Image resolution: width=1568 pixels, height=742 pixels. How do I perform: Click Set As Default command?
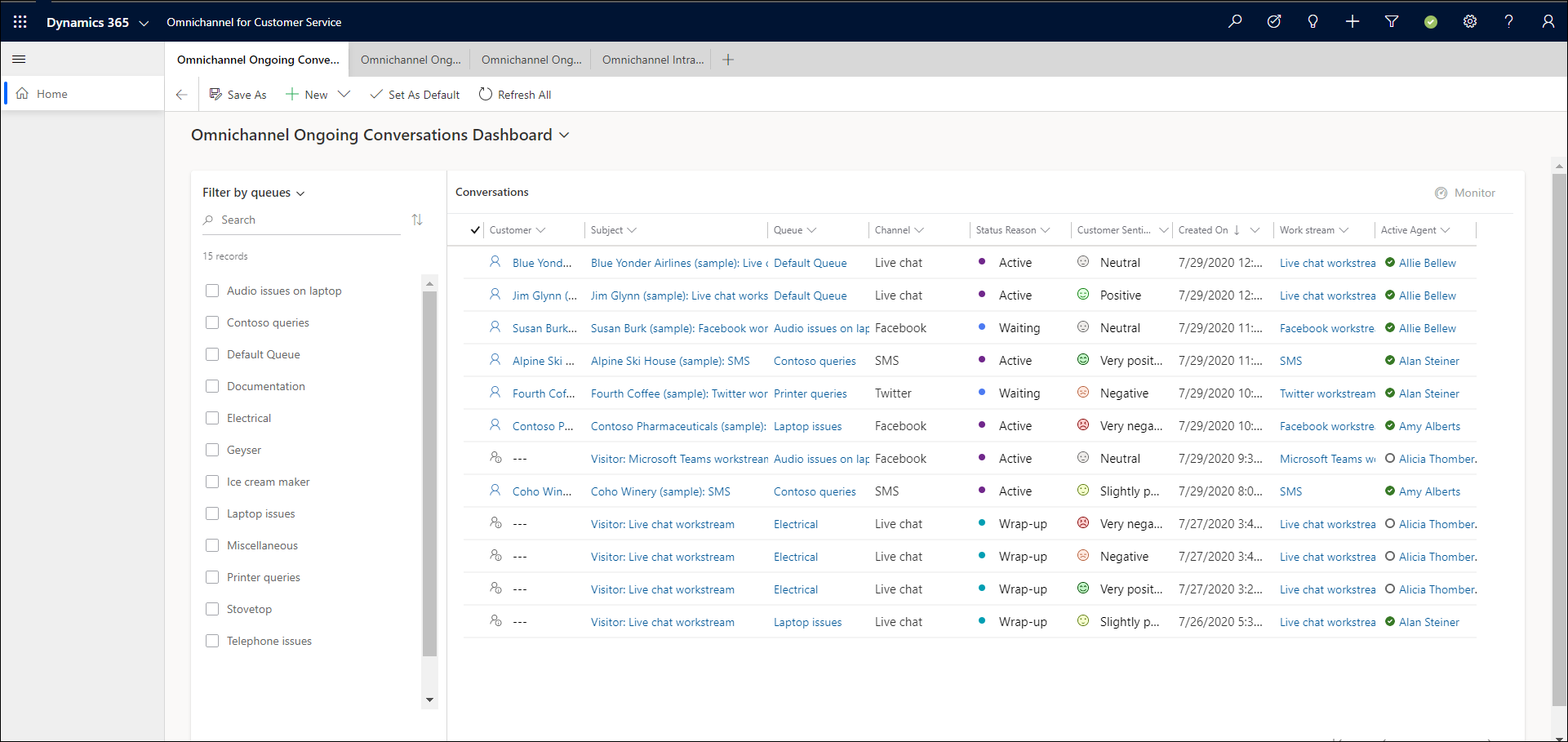coord(415,95)
